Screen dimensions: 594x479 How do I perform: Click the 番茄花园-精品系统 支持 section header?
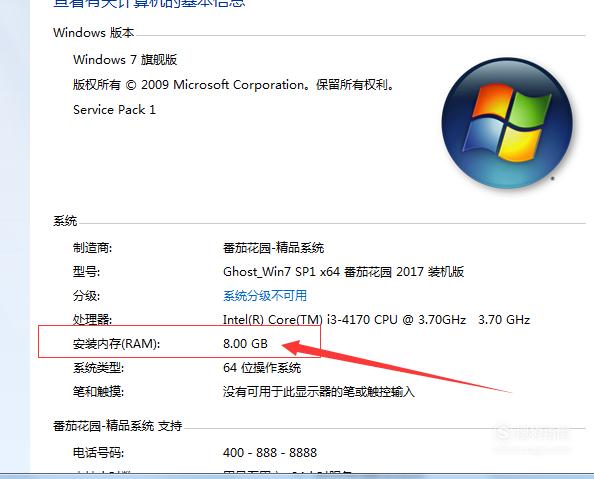(x=117, y=426)
